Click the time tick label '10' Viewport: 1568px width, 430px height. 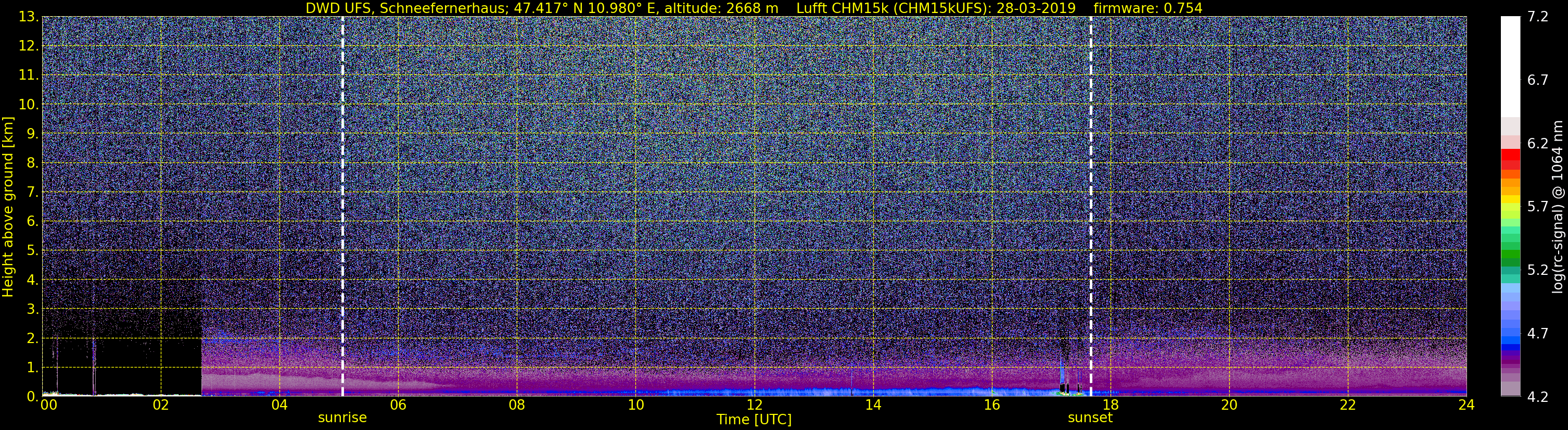coord(635,405)
